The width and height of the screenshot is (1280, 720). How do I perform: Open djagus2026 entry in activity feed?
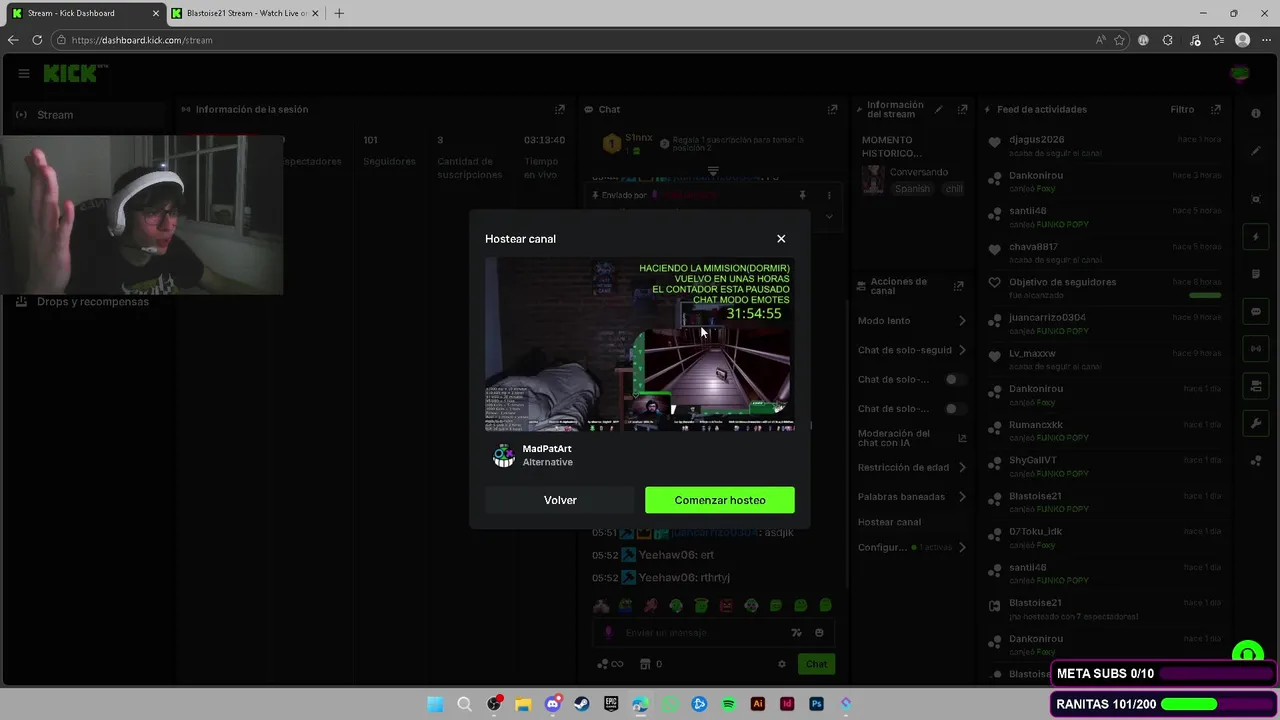point(1102,146)
